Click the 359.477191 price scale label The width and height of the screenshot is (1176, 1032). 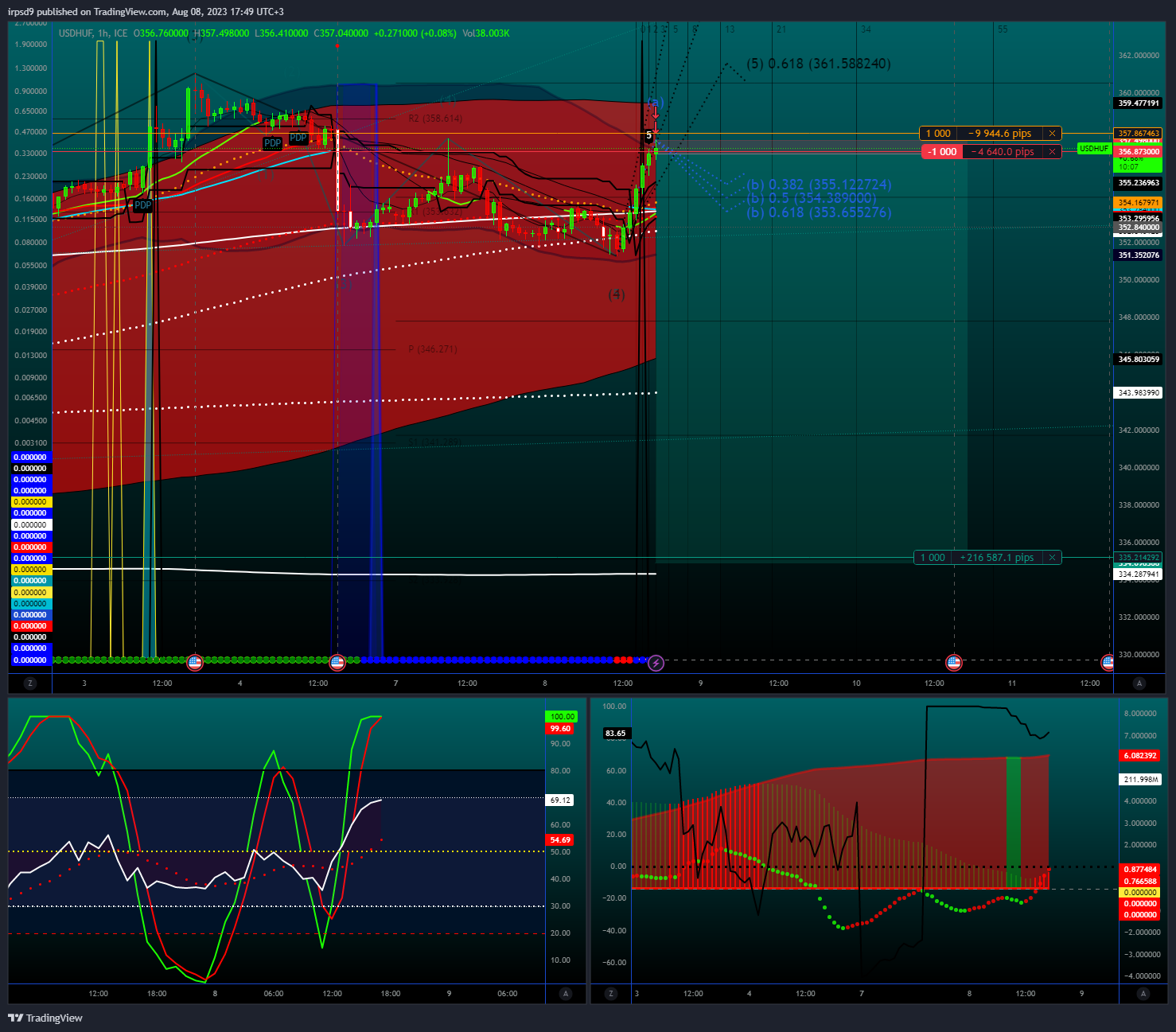(1139, 103)
